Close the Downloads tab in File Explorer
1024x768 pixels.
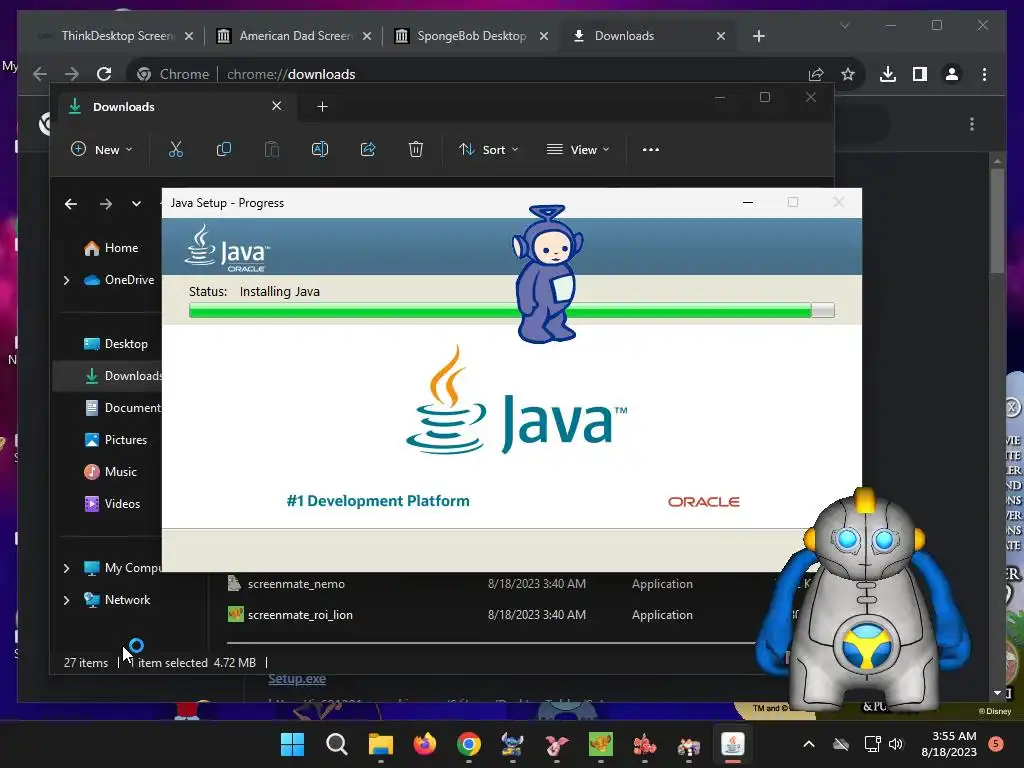(x=277, y=106)
